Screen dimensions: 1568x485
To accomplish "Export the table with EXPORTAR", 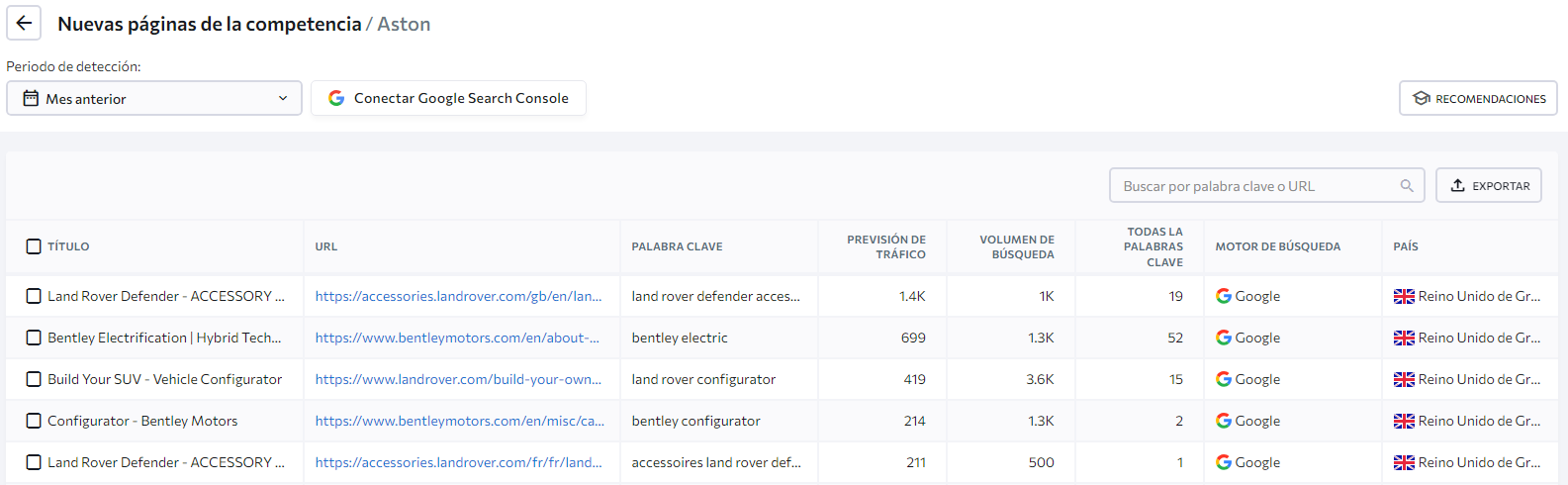I will tap(1489, 185).
